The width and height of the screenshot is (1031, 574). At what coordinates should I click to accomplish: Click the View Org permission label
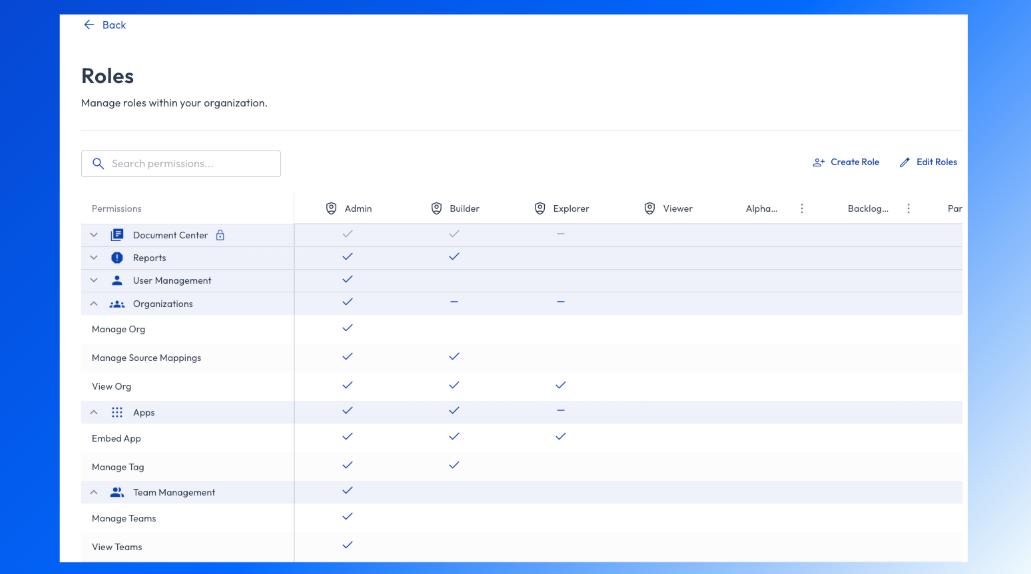(x=111, y=387)
